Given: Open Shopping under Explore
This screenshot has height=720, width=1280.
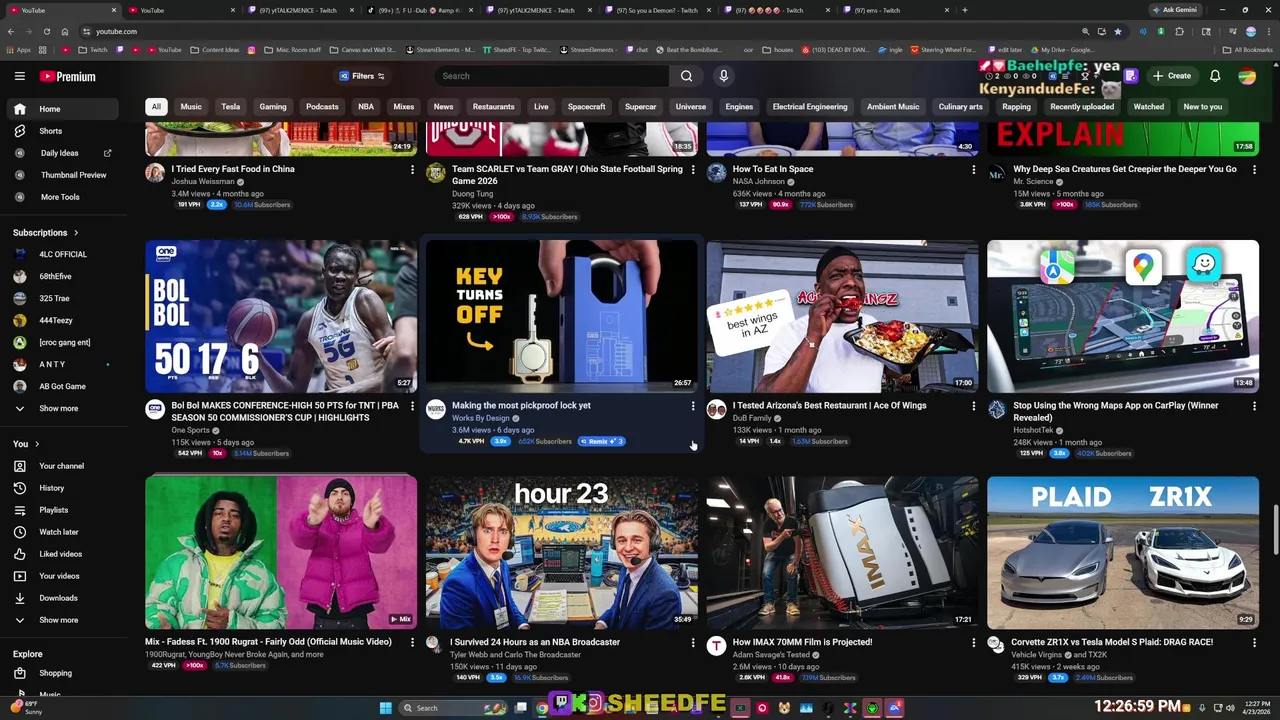Looking at the screenshot, I should pos(55,673).
